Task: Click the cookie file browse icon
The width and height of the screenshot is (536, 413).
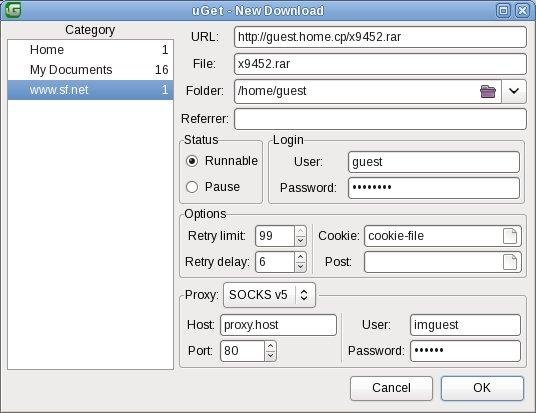Action: [x=510, y=236]
